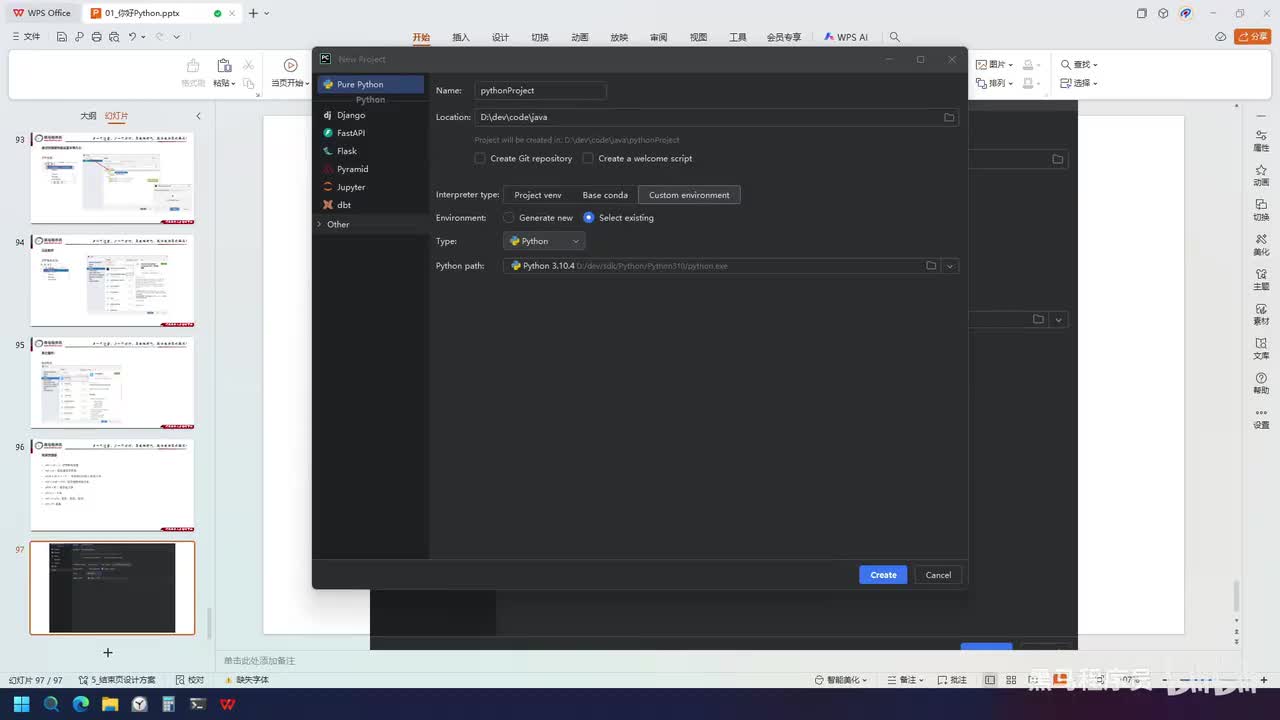
Task: Browse for project Location folder icon
Action: pos(949,117)
